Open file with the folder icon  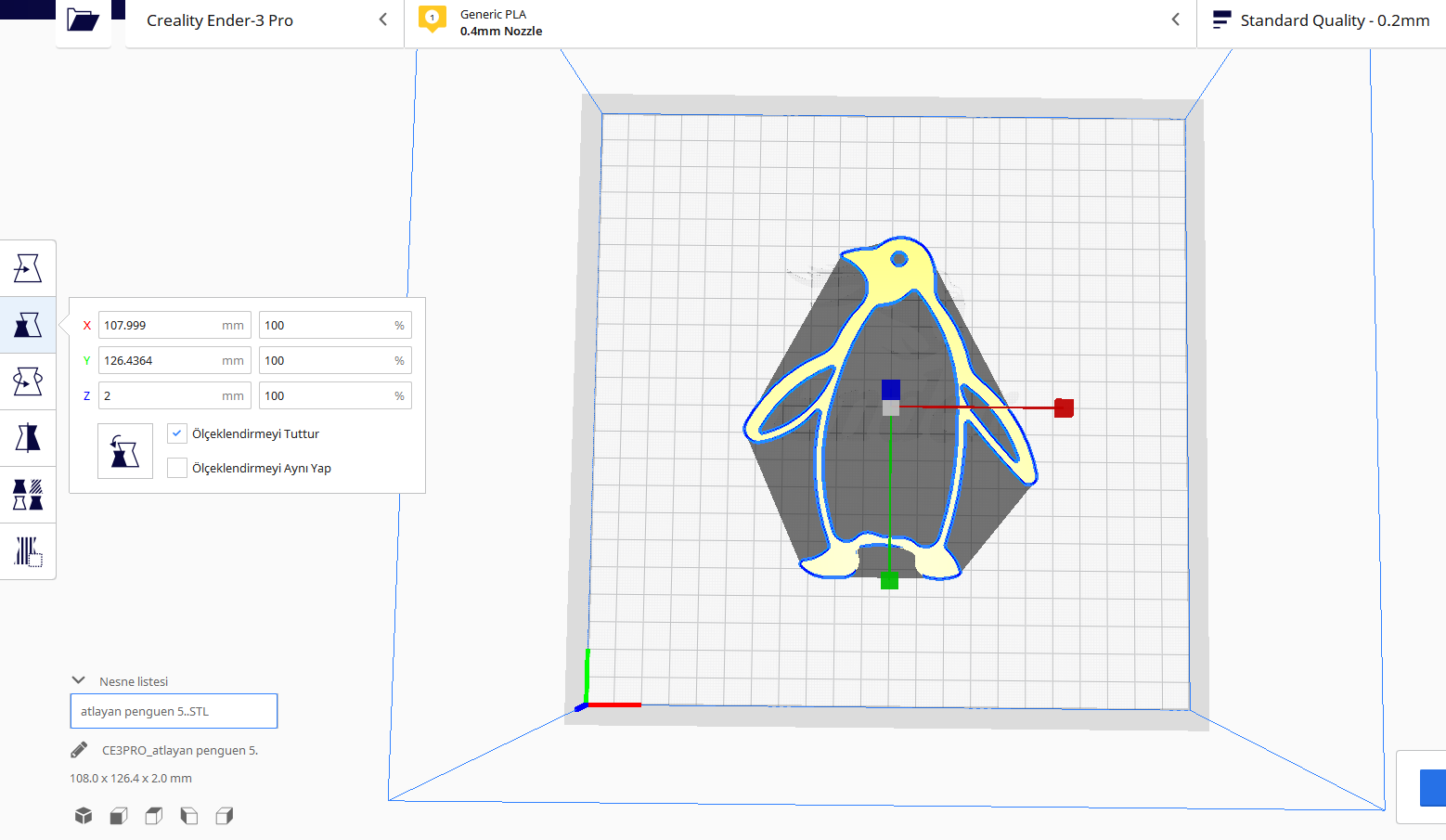[x=83, y=20]
